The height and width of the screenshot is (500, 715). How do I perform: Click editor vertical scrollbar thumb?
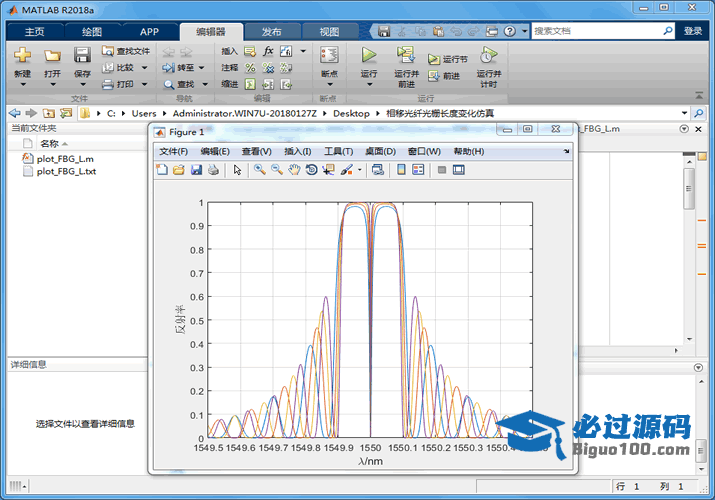tap(689, 189)
